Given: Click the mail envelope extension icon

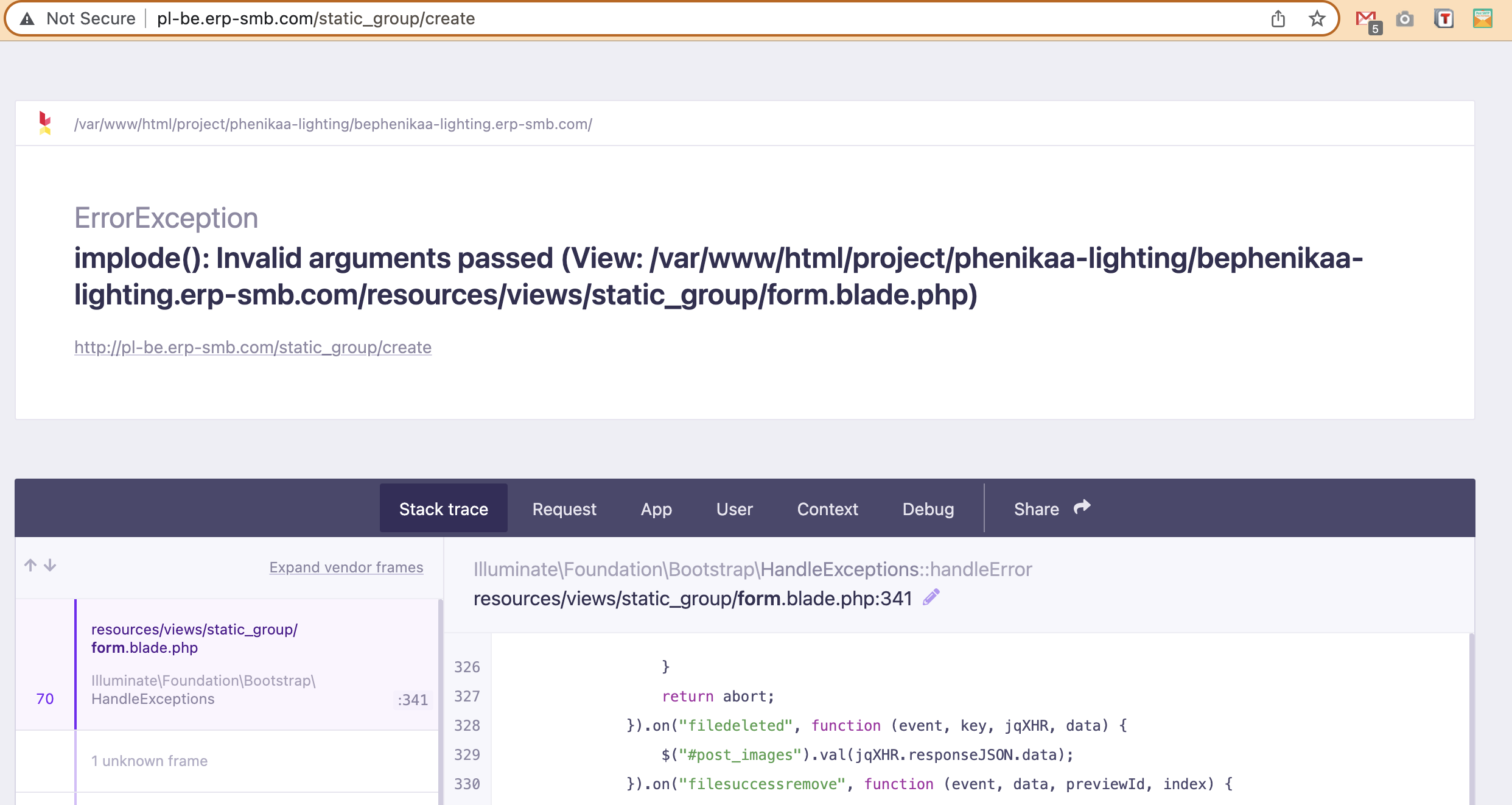Looking at the screenshot, I should coord(1483,19).
